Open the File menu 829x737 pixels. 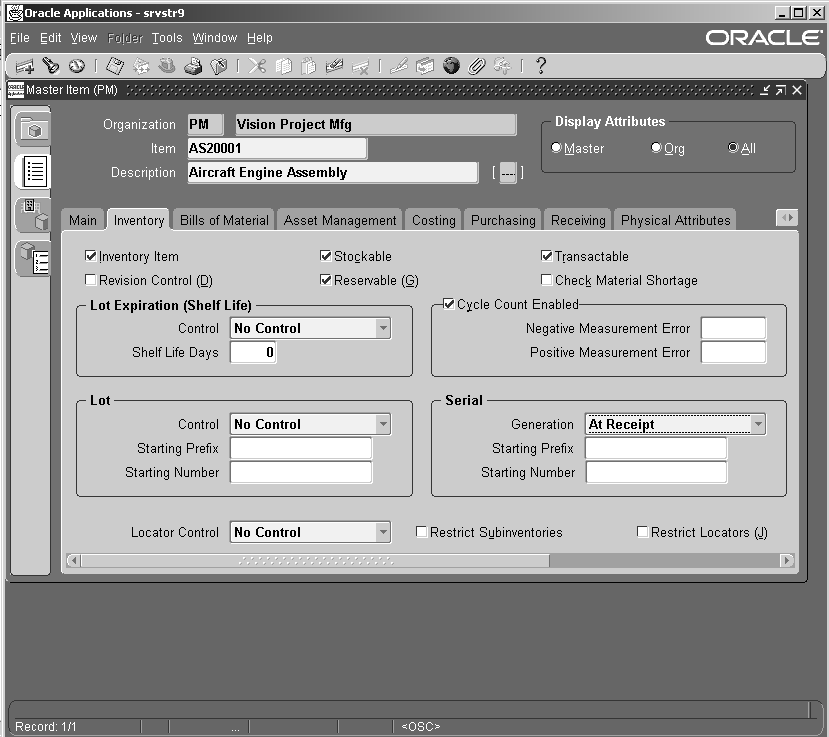[x=20, y=38]
